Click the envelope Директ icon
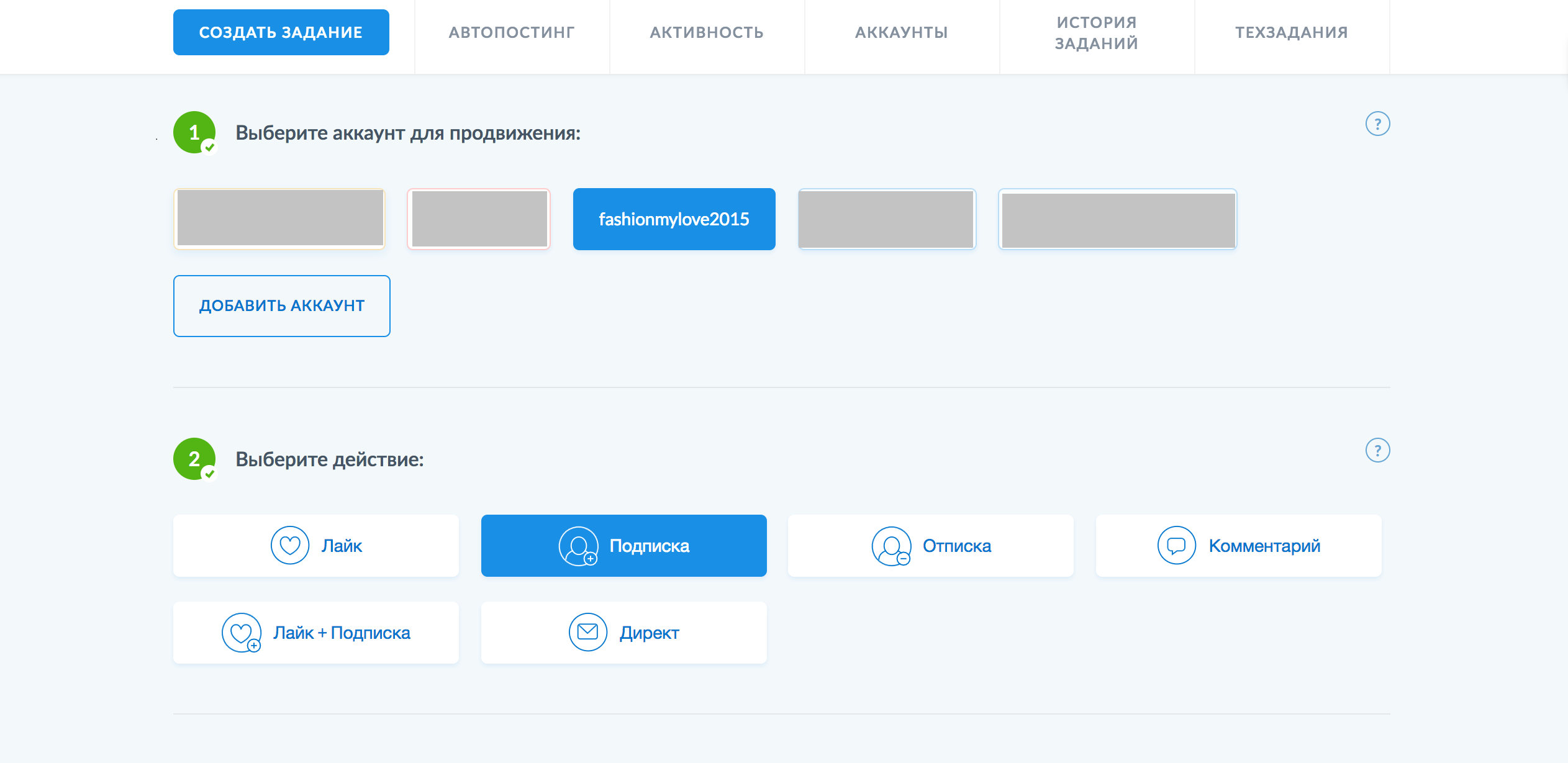The height and width of the screenshot is (763, 1568). pos(587,632)
